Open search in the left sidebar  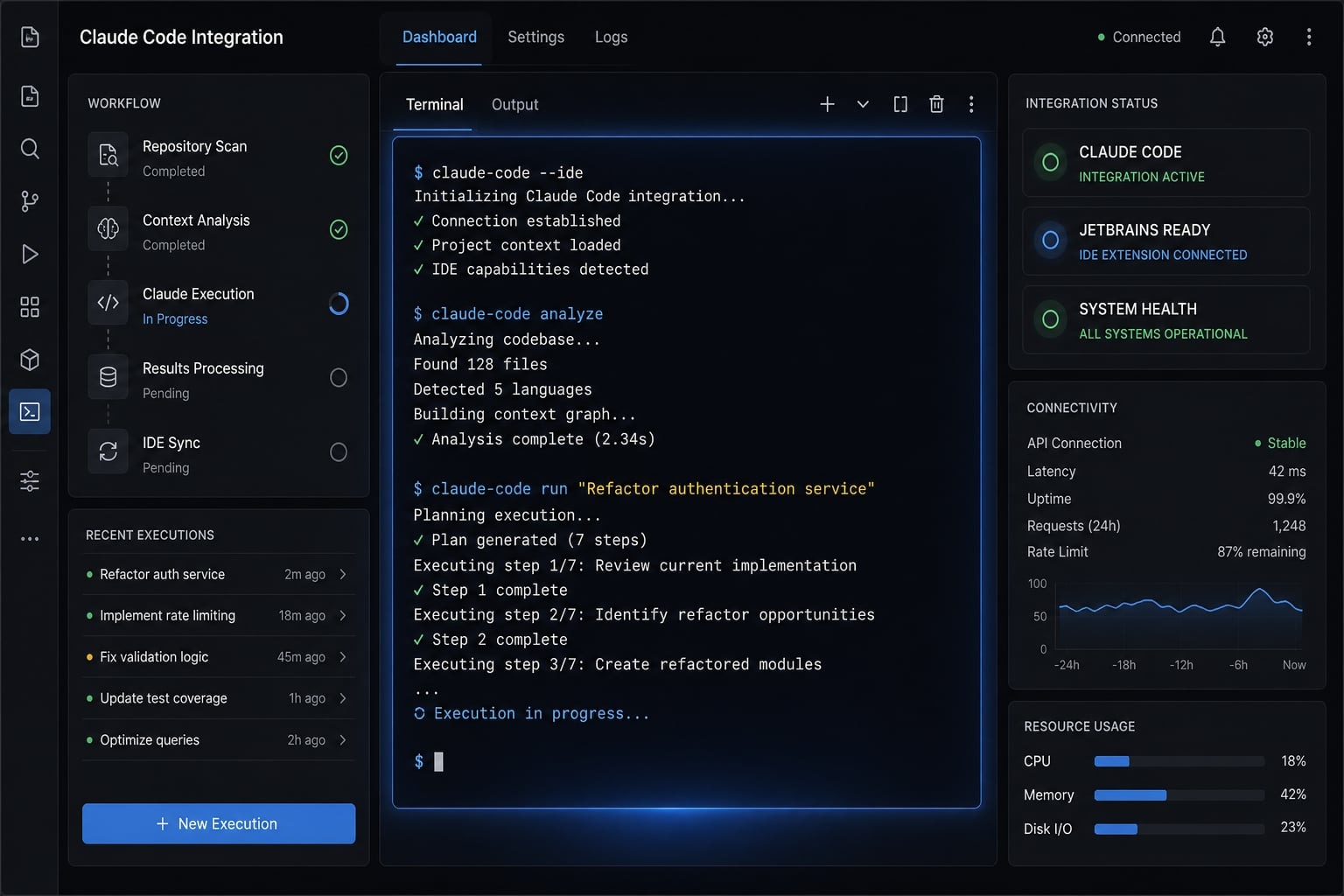tap(30, 149)
